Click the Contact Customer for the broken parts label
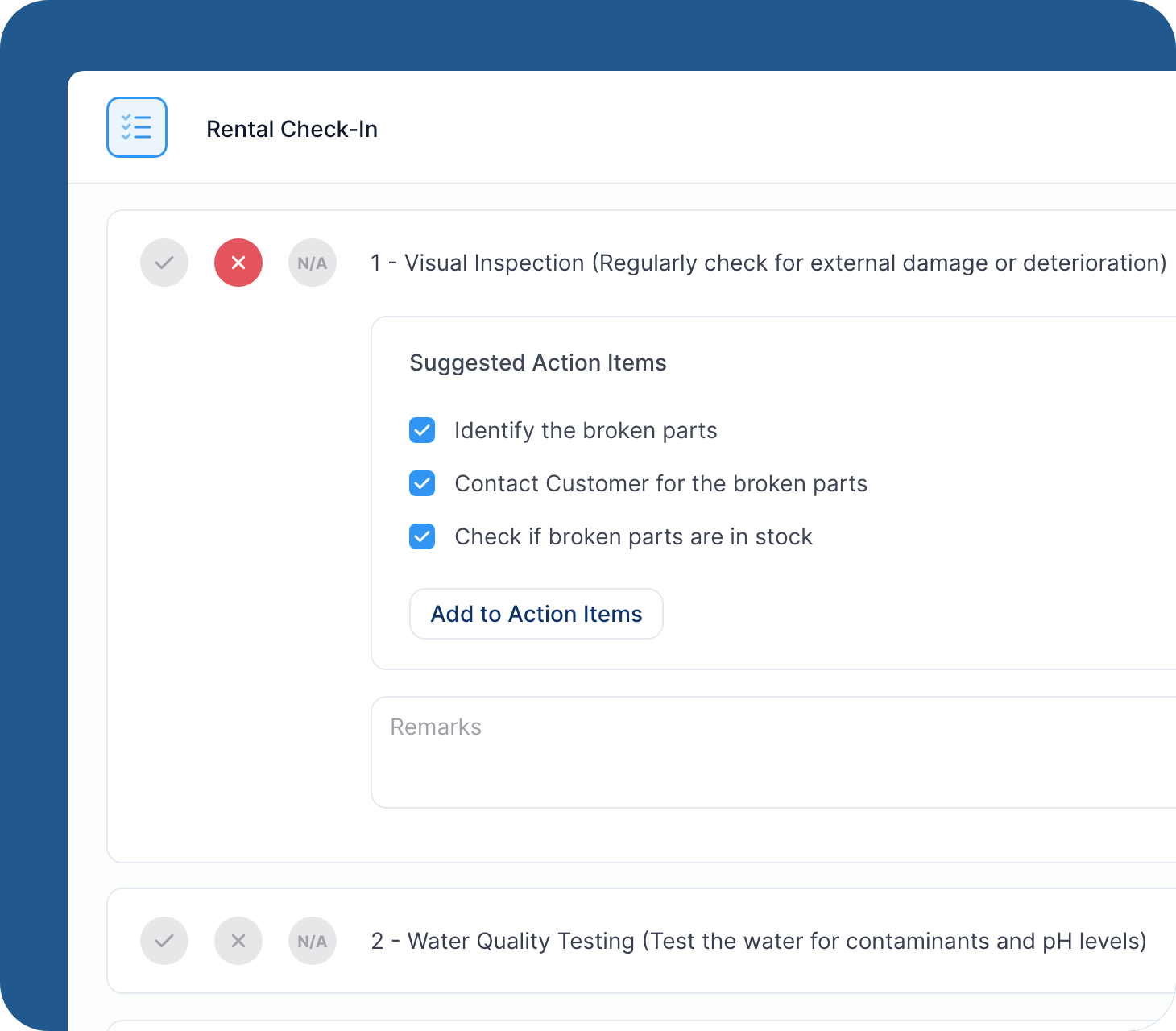This screenshot has width=1176, height=1031. [x=661, y=483]
